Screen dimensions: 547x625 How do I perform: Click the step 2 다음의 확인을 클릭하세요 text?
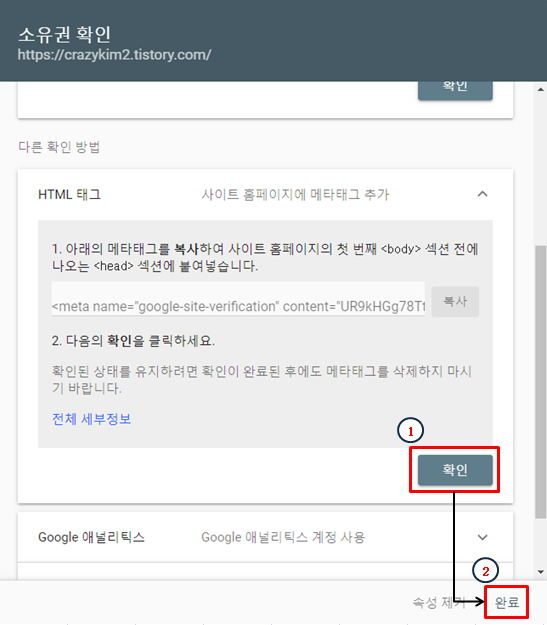(133, 341)
